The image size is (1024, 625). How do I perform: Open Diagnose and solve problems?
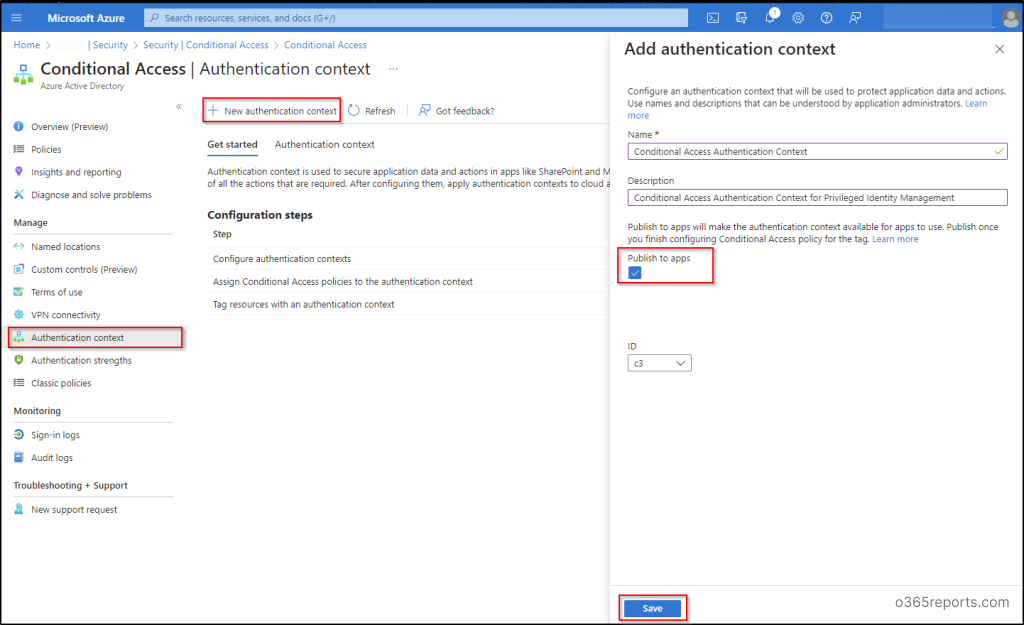[91, 195]
